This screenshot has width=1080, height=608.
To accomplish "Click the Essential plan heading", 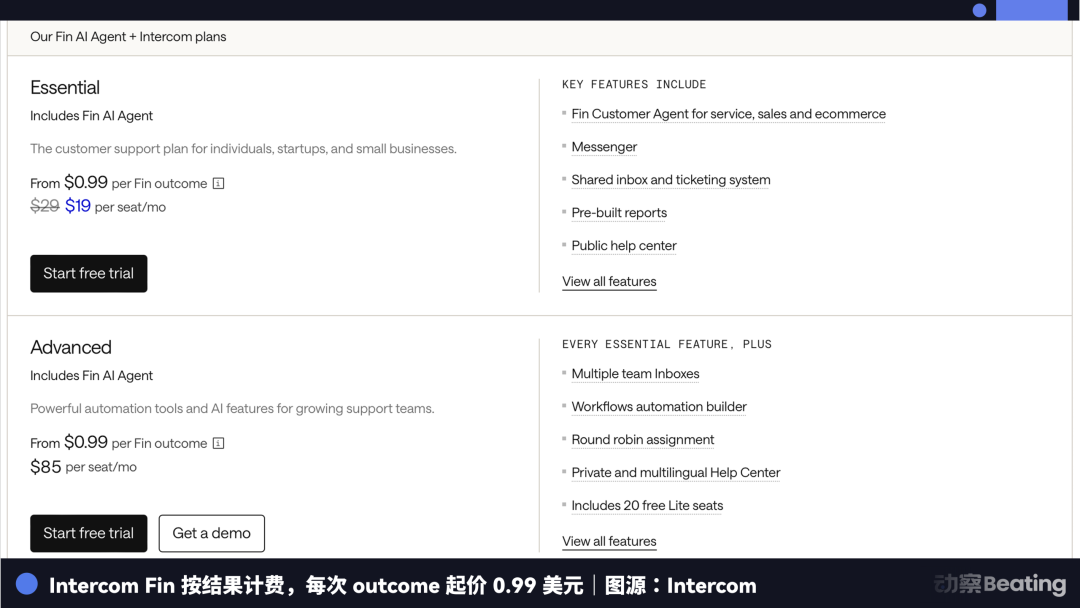I will pos(65,87).
